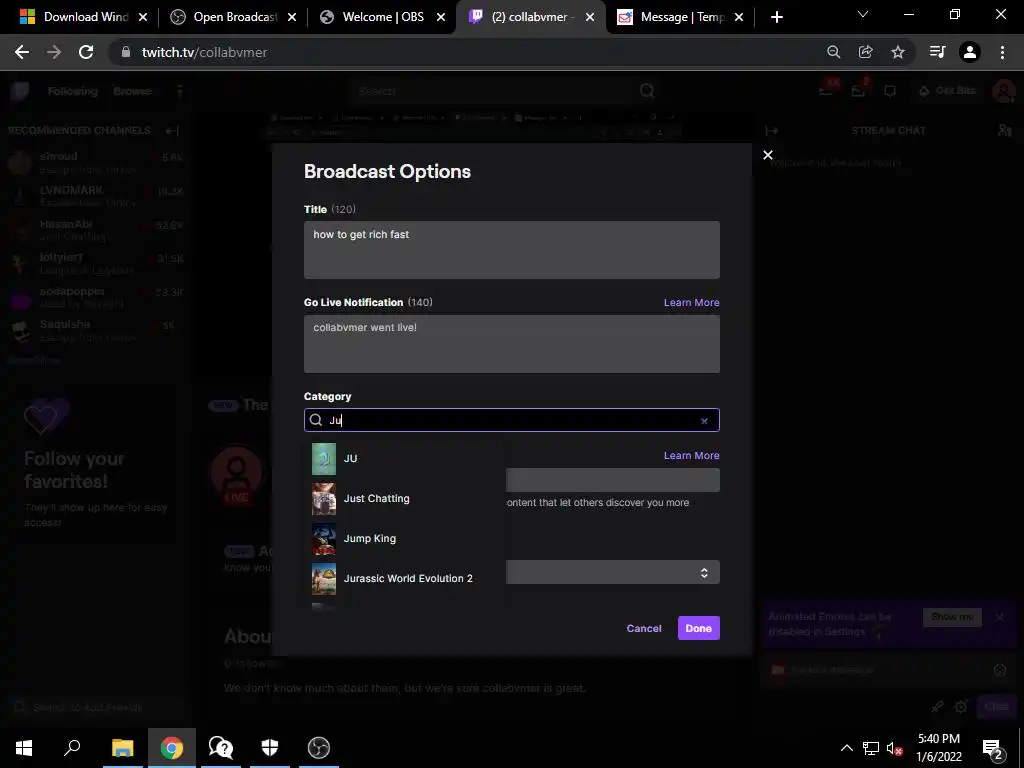
Task: Close the collabvmer Twitch tab
Action: pyautogui.click(x=590, y=17)
